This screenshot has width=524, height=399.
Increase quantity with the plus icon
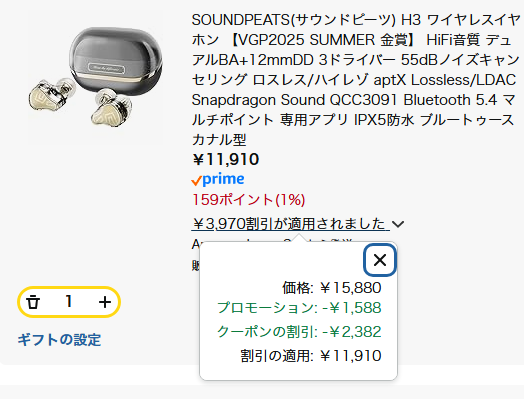[x=105, y=302]
